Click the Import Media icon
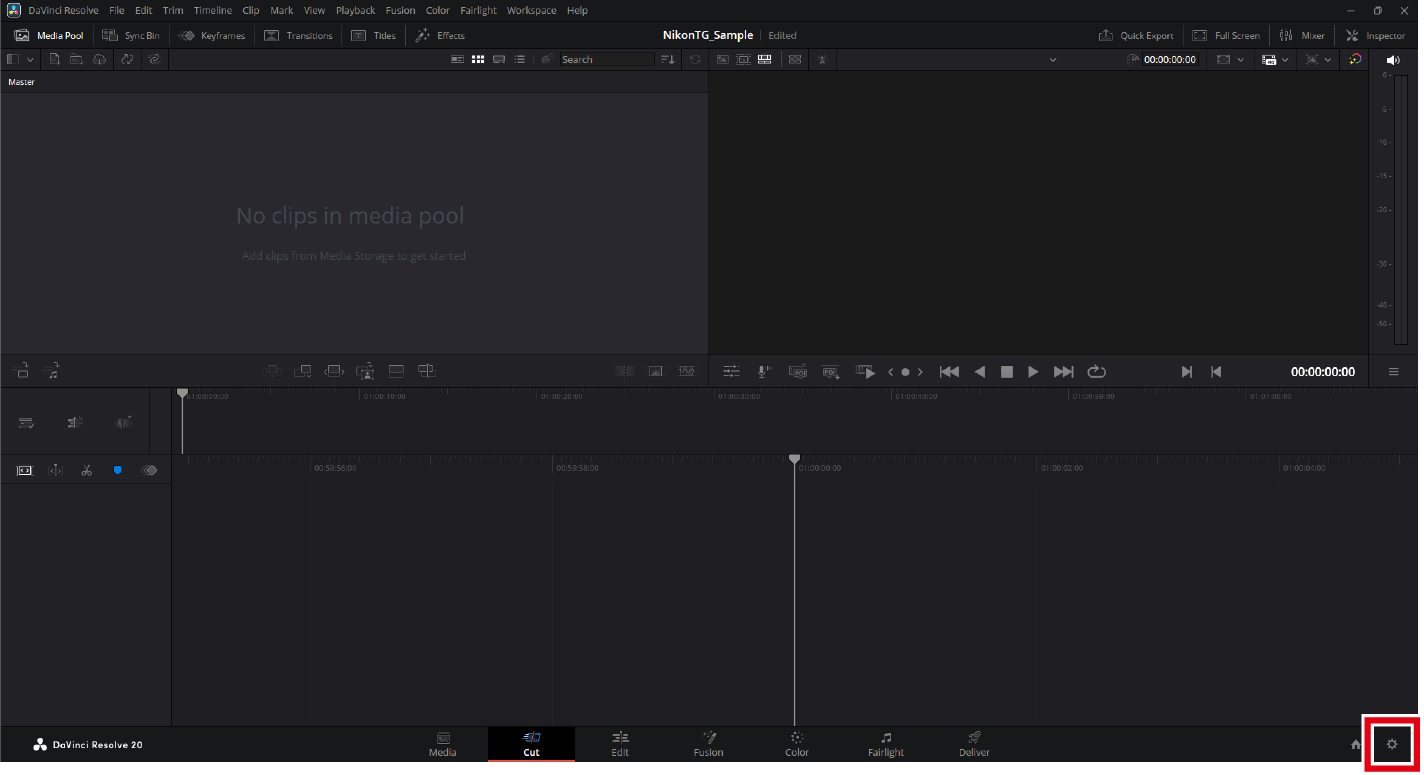The width and height of the screenshot is (1424, 775). [55, 60]
